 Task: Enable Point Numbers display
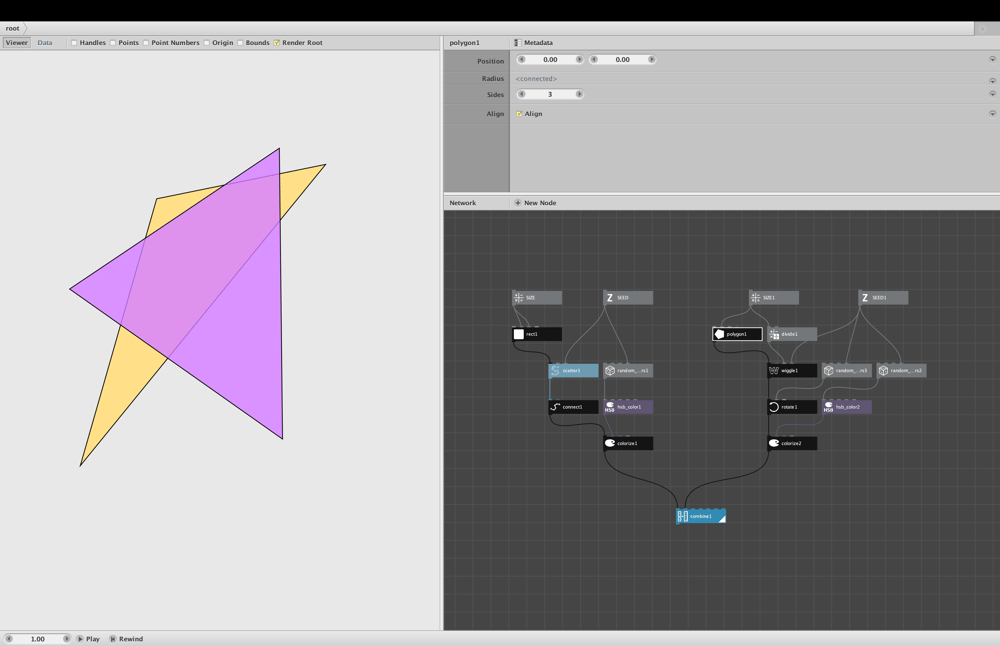tap(146, 43)
